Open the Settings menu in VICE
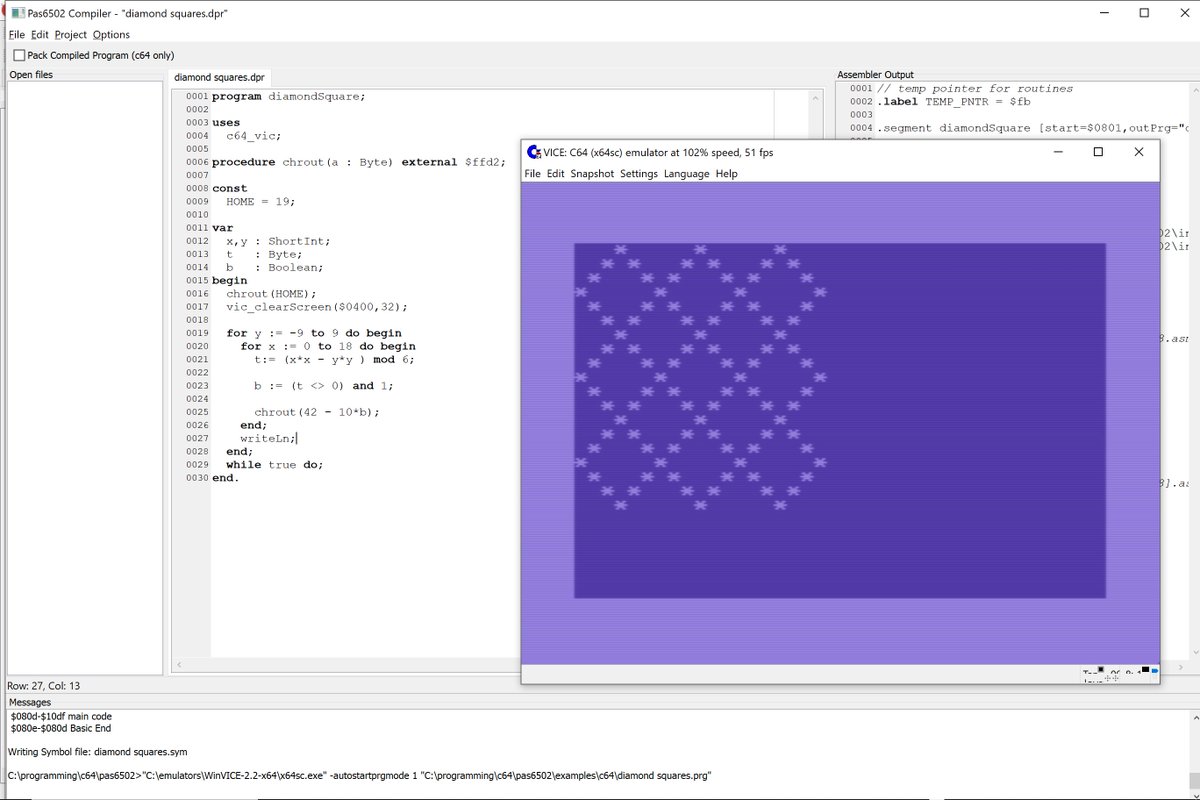1200x800 pixels. point(638,173)
